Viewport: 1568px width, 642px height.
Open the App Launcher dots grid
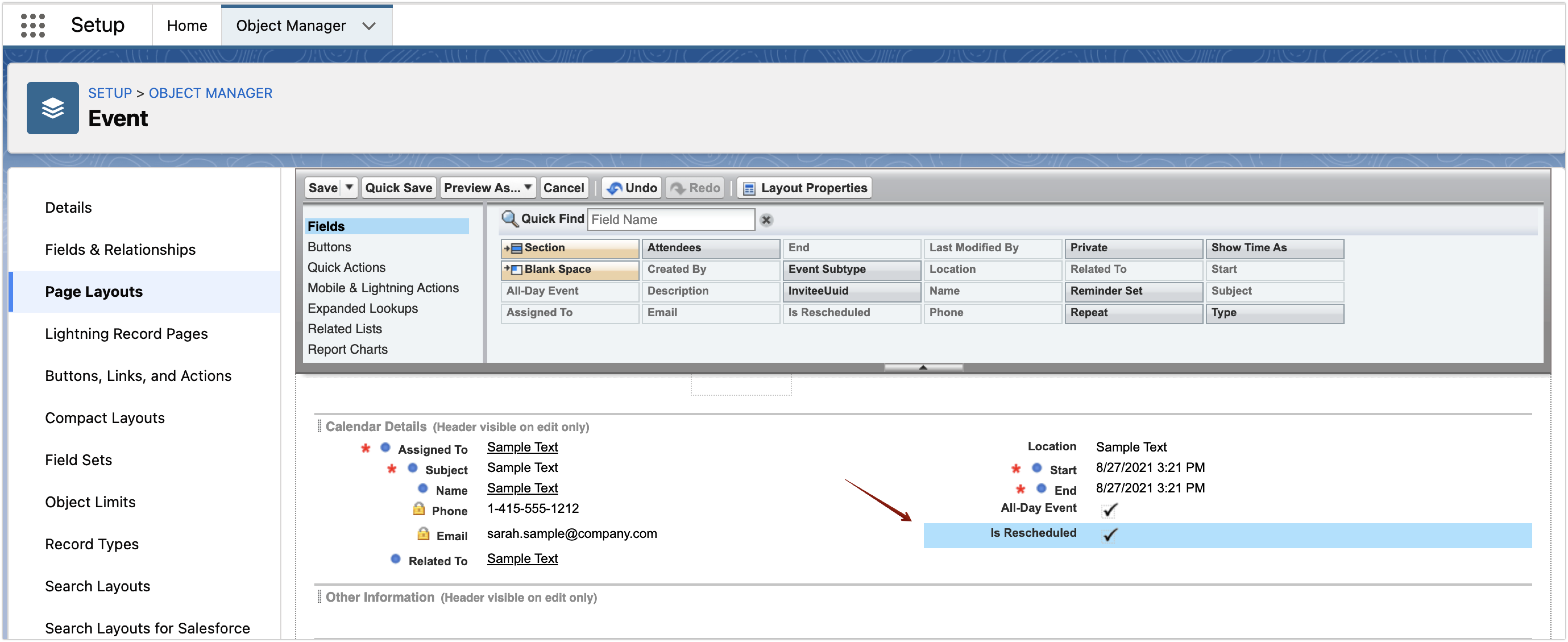pyautogui.click(x=33, y=25)
